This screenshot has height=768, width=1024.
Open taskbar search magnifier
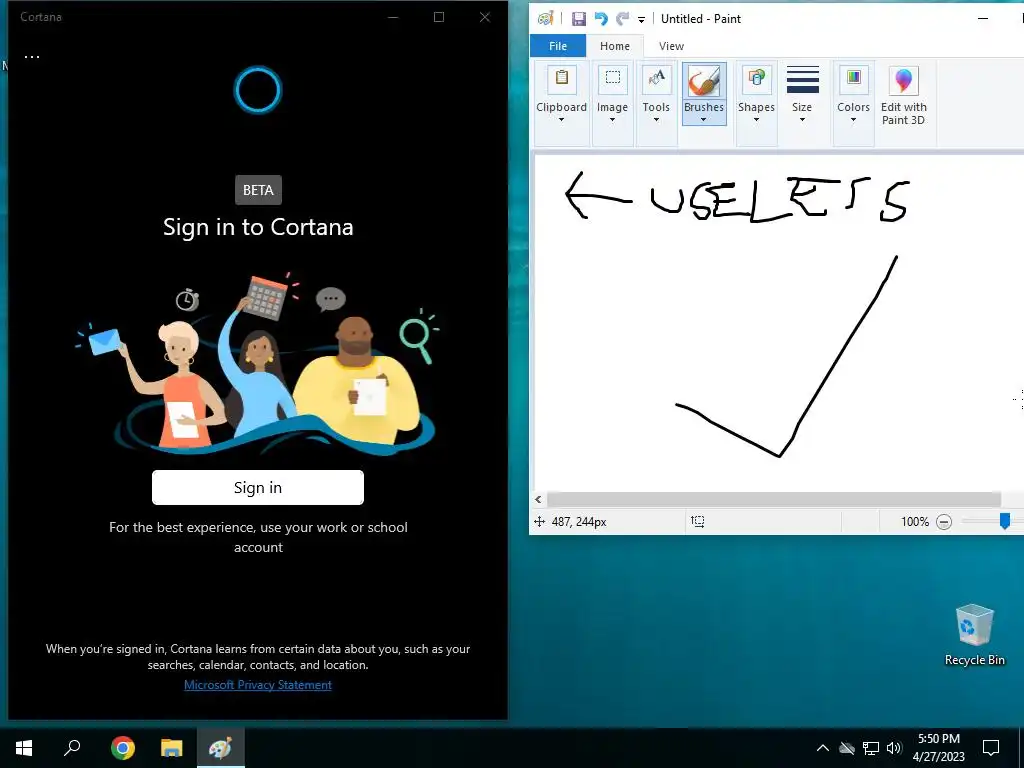72,748
